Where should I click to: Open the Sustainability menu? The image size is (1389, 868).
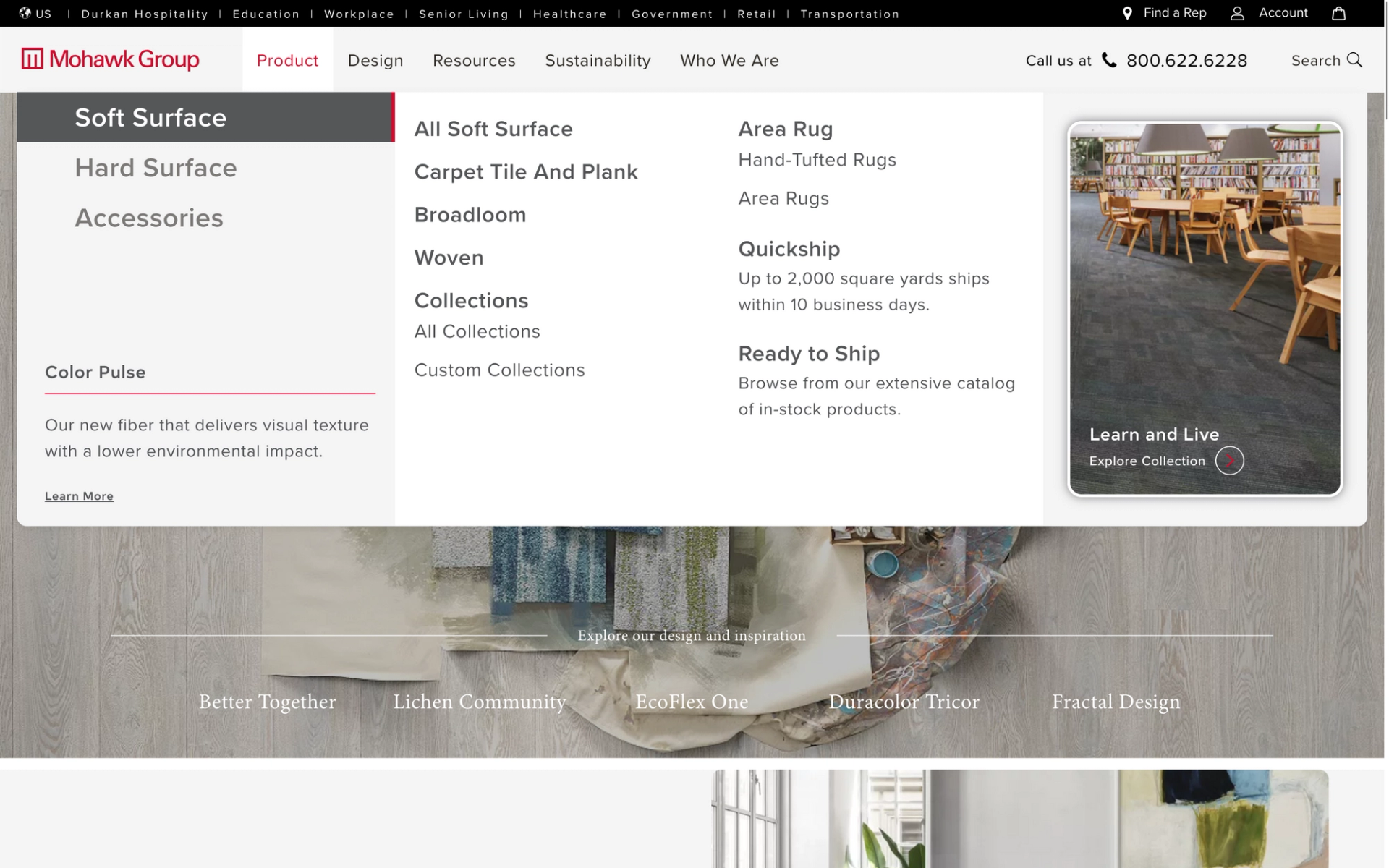598,61
